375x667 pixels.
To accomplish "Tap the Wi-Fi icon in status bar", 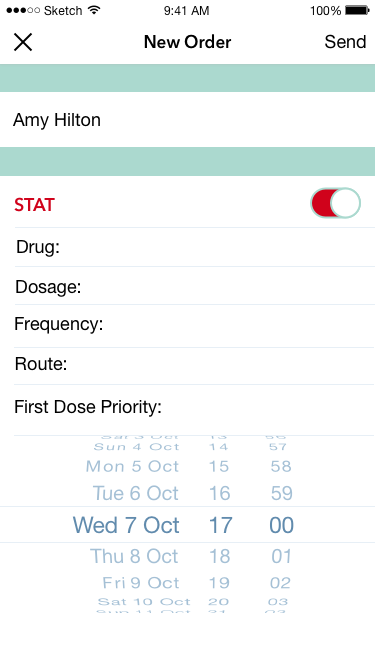I will click(94, 10).
